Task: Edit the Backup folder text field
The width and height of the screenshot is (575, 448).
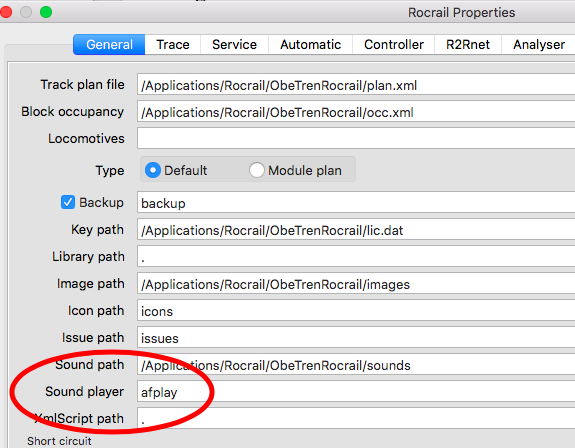Action: pos(356,203)
